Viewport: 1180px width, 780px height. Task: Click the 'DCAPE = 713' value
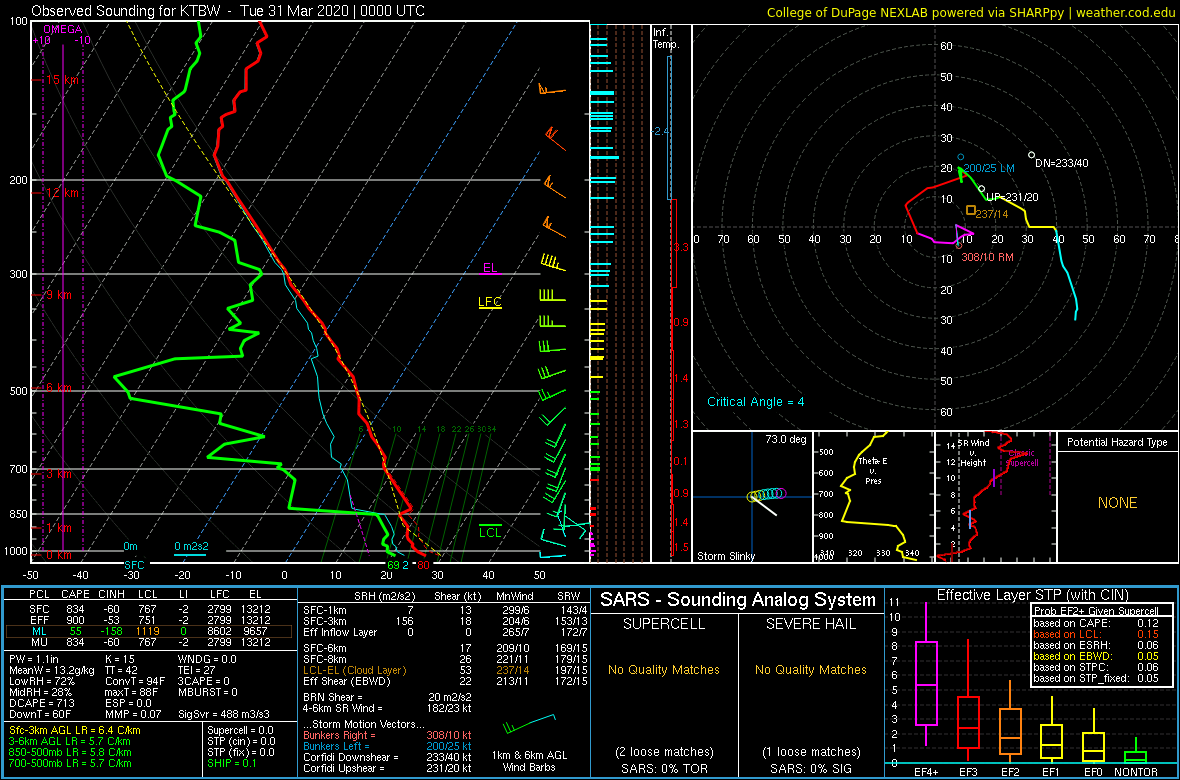pos(39,702)
